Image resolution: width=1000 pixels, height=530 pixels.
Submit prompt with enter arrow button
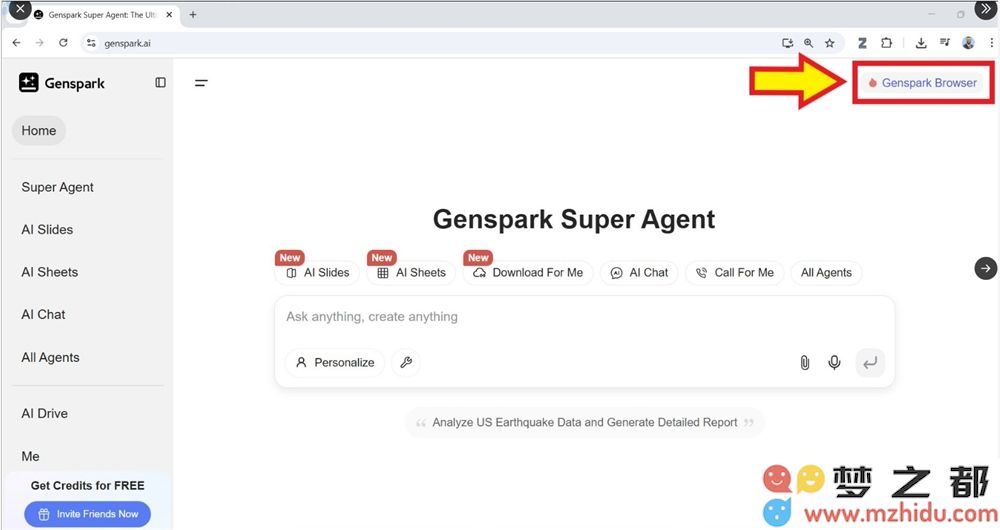coord(870,363)
